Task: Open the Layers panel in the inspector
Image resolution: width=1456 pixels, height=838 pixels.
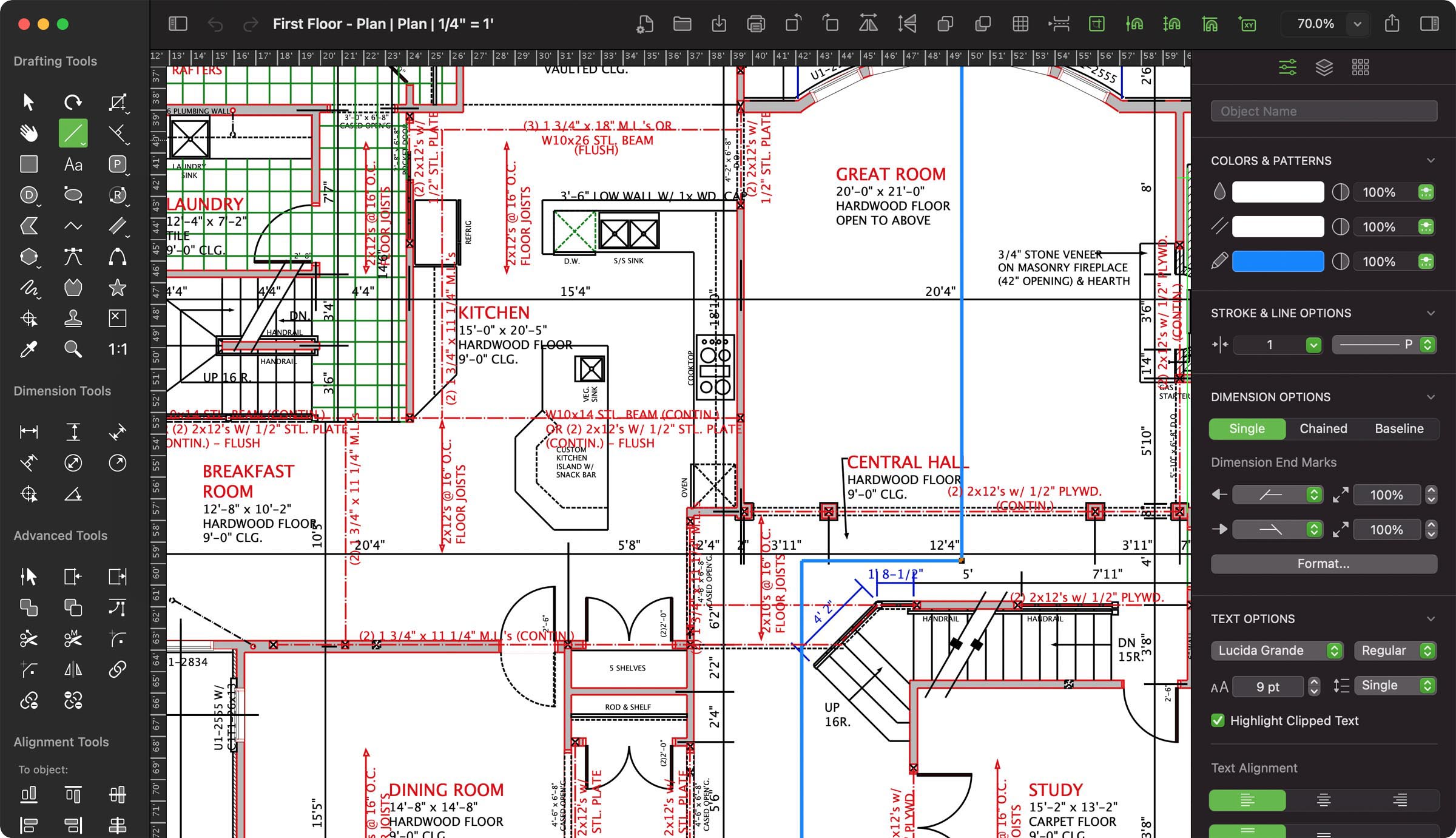Action: (x=1324, y=67)
